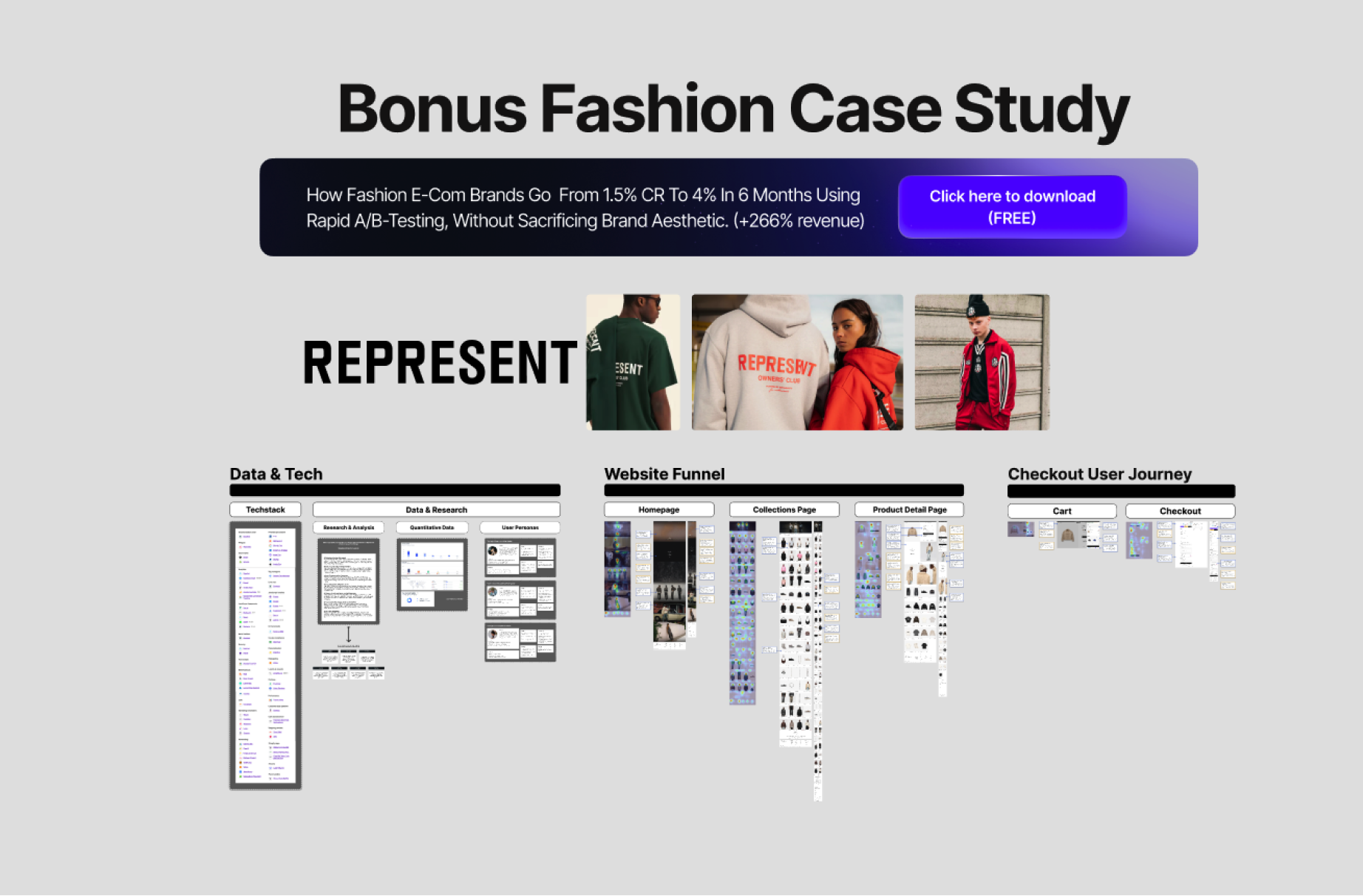
Task: Click the Checkout label
Action: [x=1180, y=512]
